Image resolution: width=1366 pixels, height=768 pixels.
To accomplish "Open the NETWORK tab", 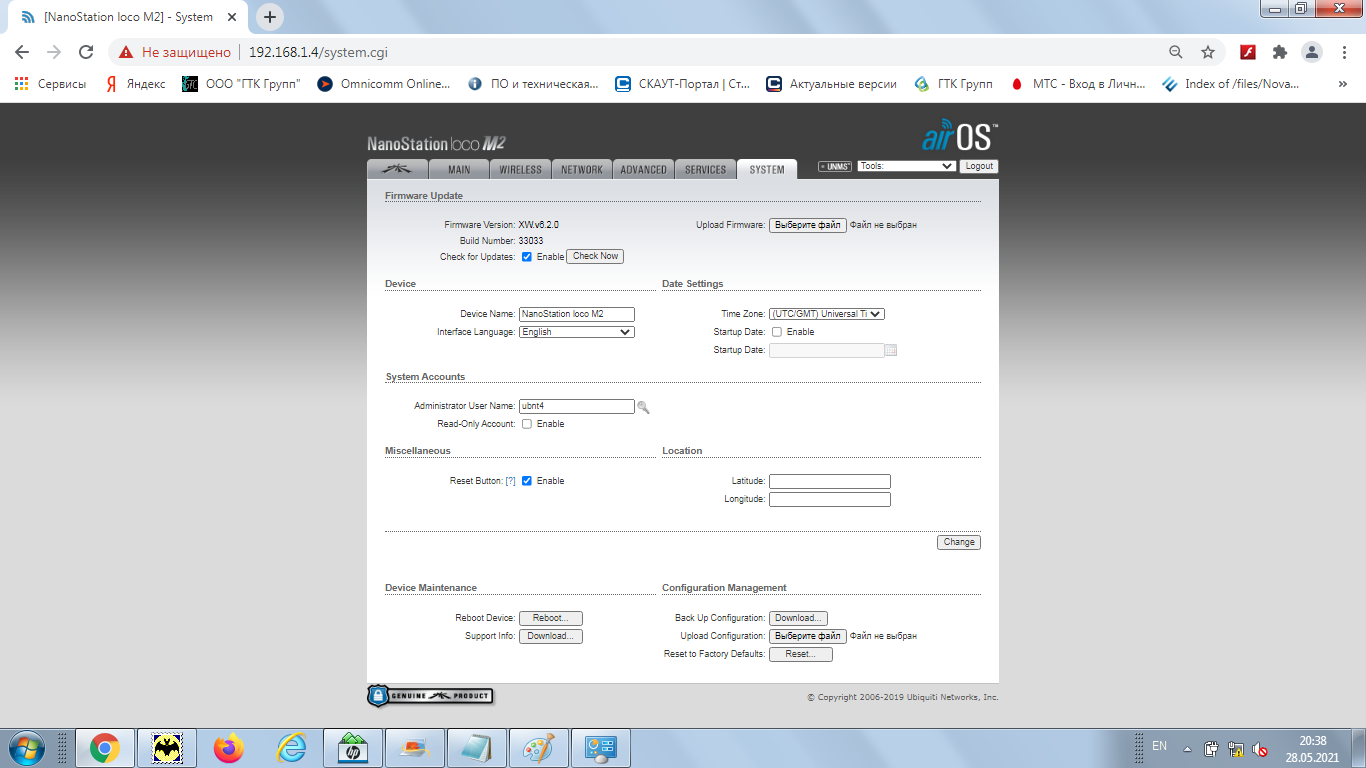I will coord(581,169).
